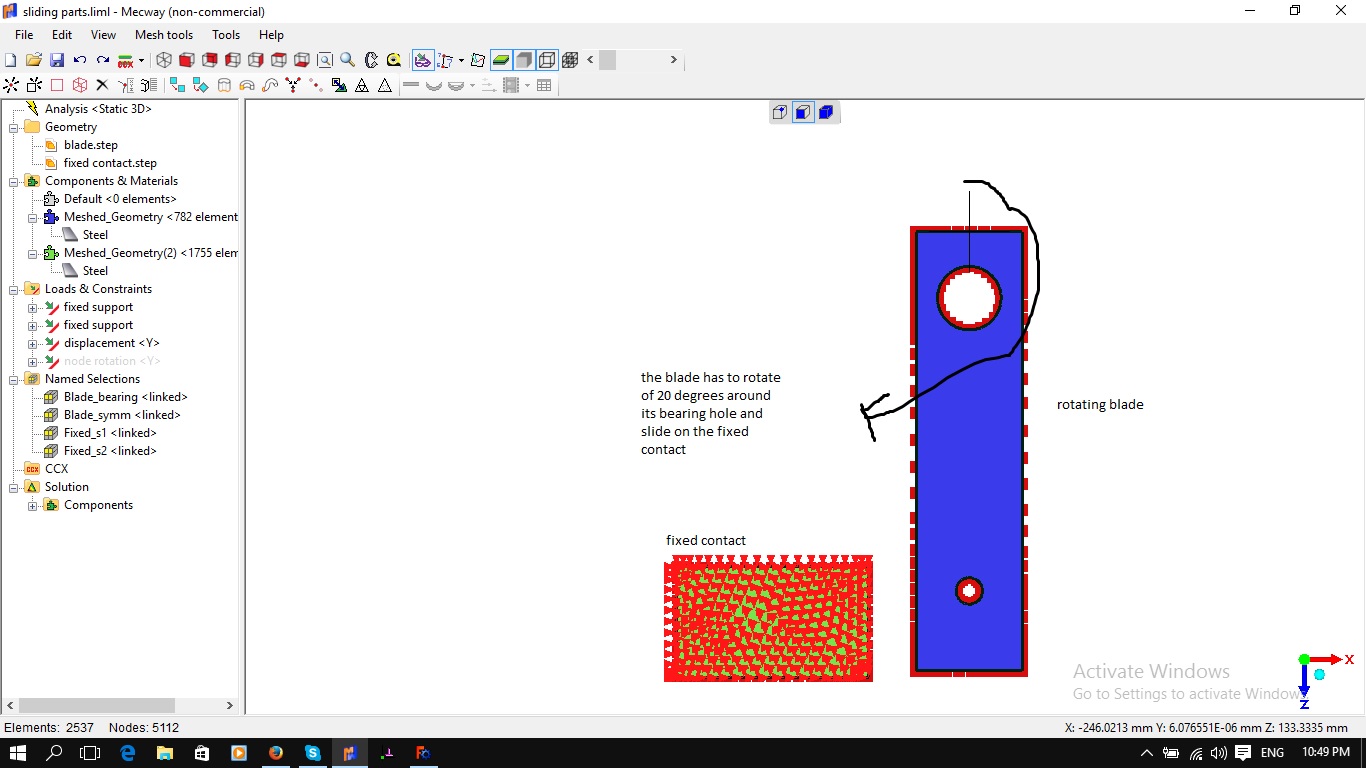Select the Default <0 elements> component
This screenshot has width=1366, height=768.
click(120, 199)
